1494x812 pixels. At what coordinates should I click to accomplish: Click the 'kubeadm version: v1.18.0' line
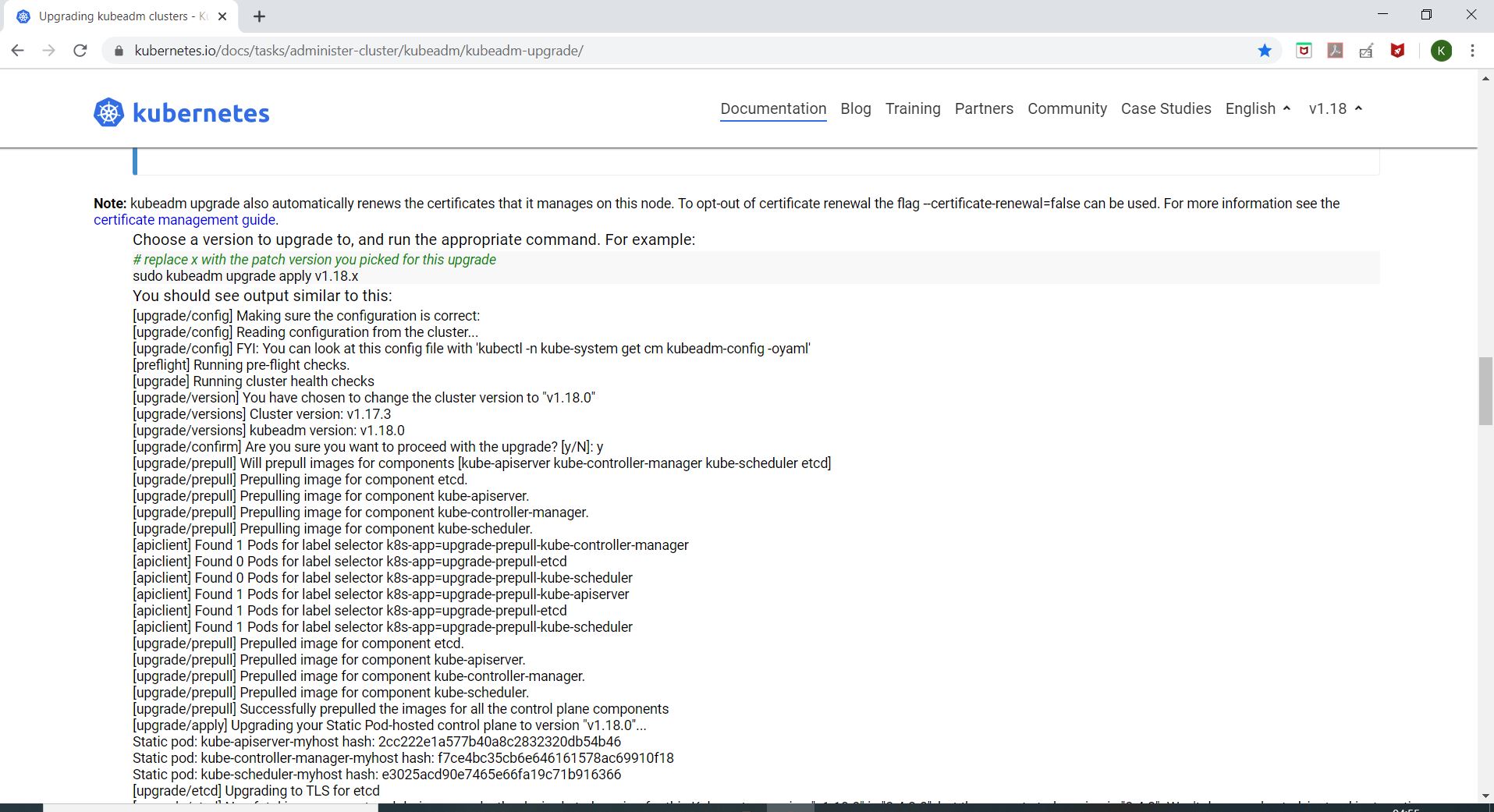pos(269,431)
